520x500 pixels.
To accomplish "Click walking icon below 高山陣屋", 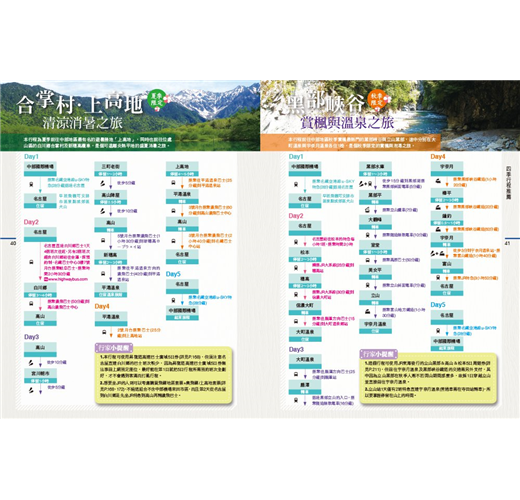I will click(103, 211).
